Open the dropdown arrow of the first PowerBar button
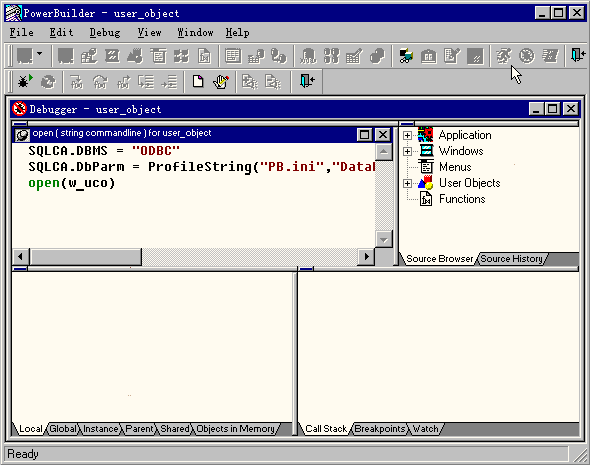This screenshot has width=590, height=465. coord(40,55)
